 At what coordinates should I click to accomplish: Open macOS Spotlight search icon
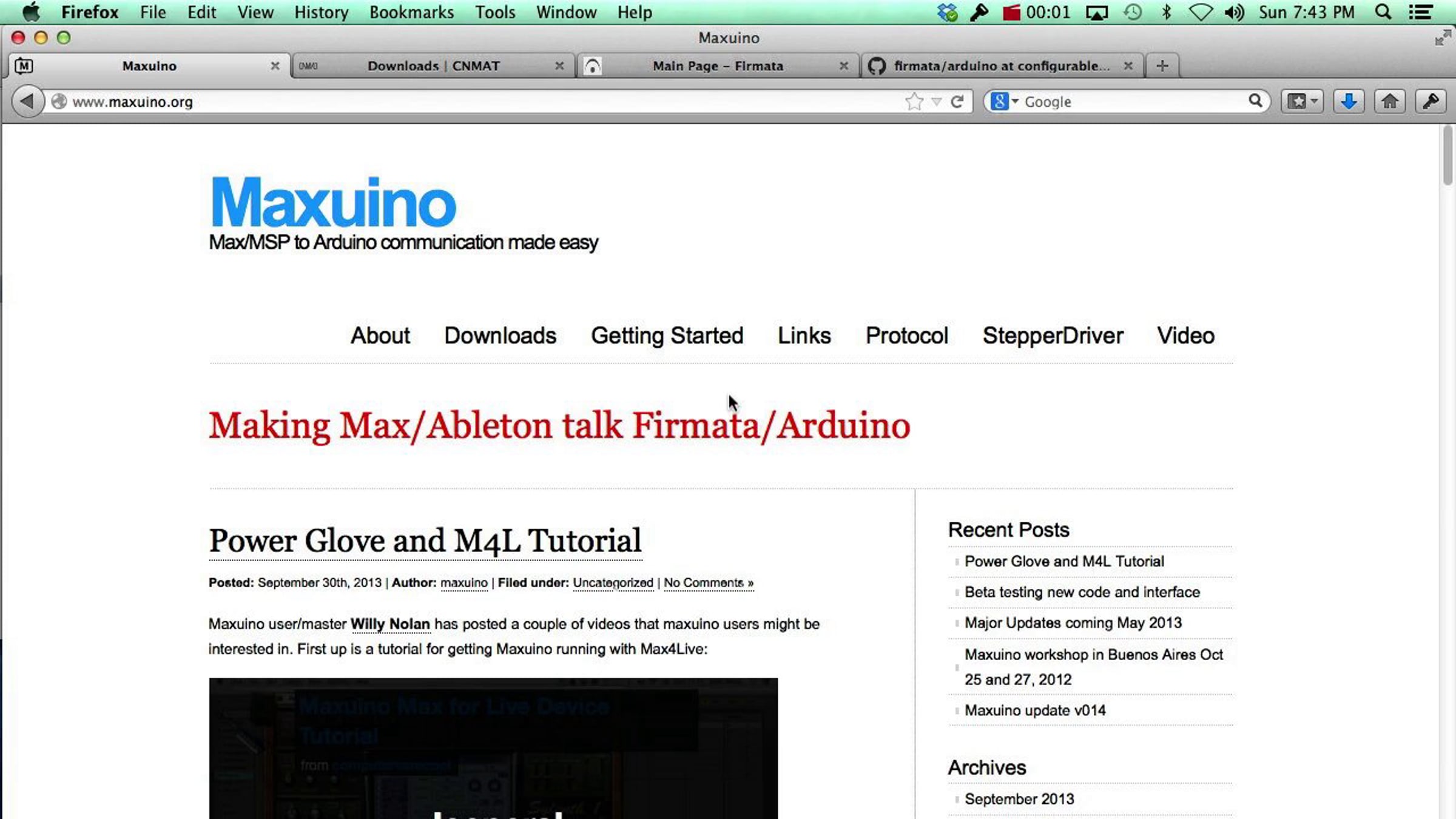coord(1383,12)
